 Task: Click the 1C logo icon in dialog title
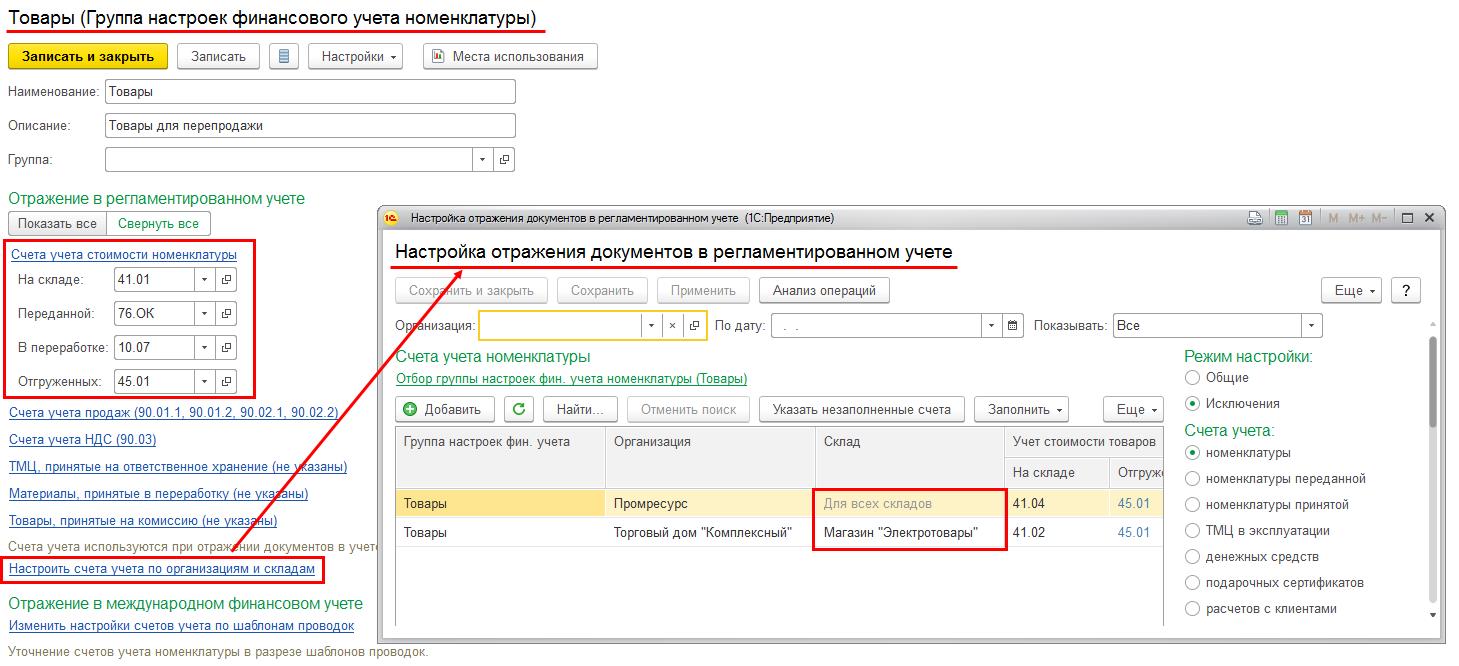pos(392,218)
